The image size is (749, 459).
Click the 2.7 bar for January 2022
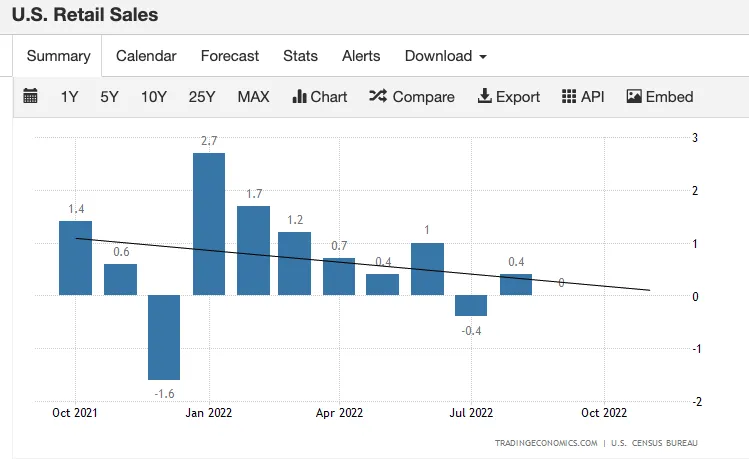click(209, 224)
